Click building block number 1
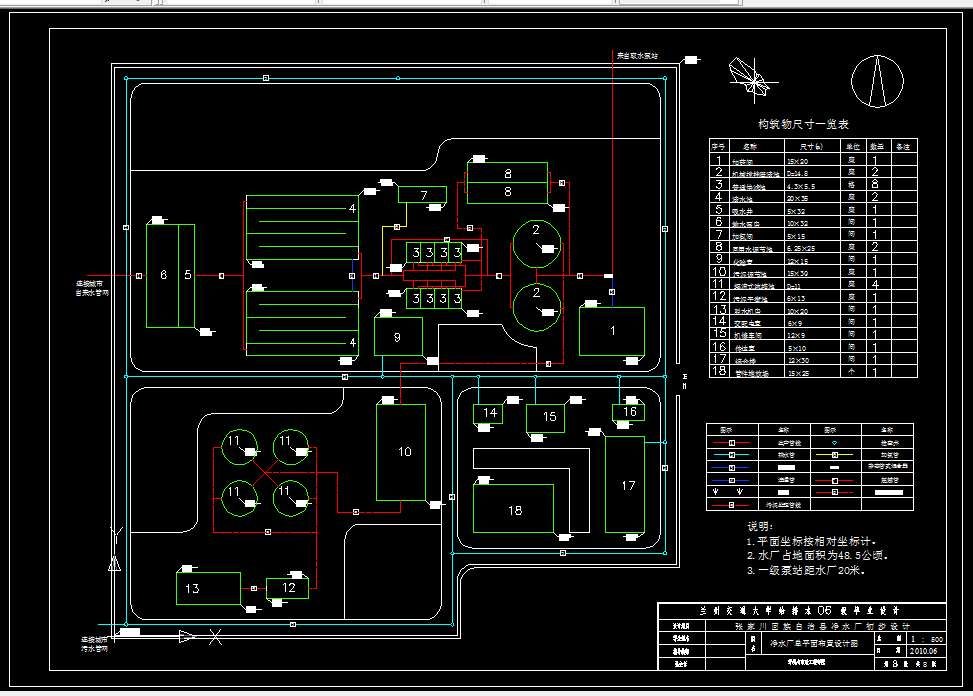Image resolution: width=973 pixels, height=696 pixels. pyautogui.click(x=612, y=331)
